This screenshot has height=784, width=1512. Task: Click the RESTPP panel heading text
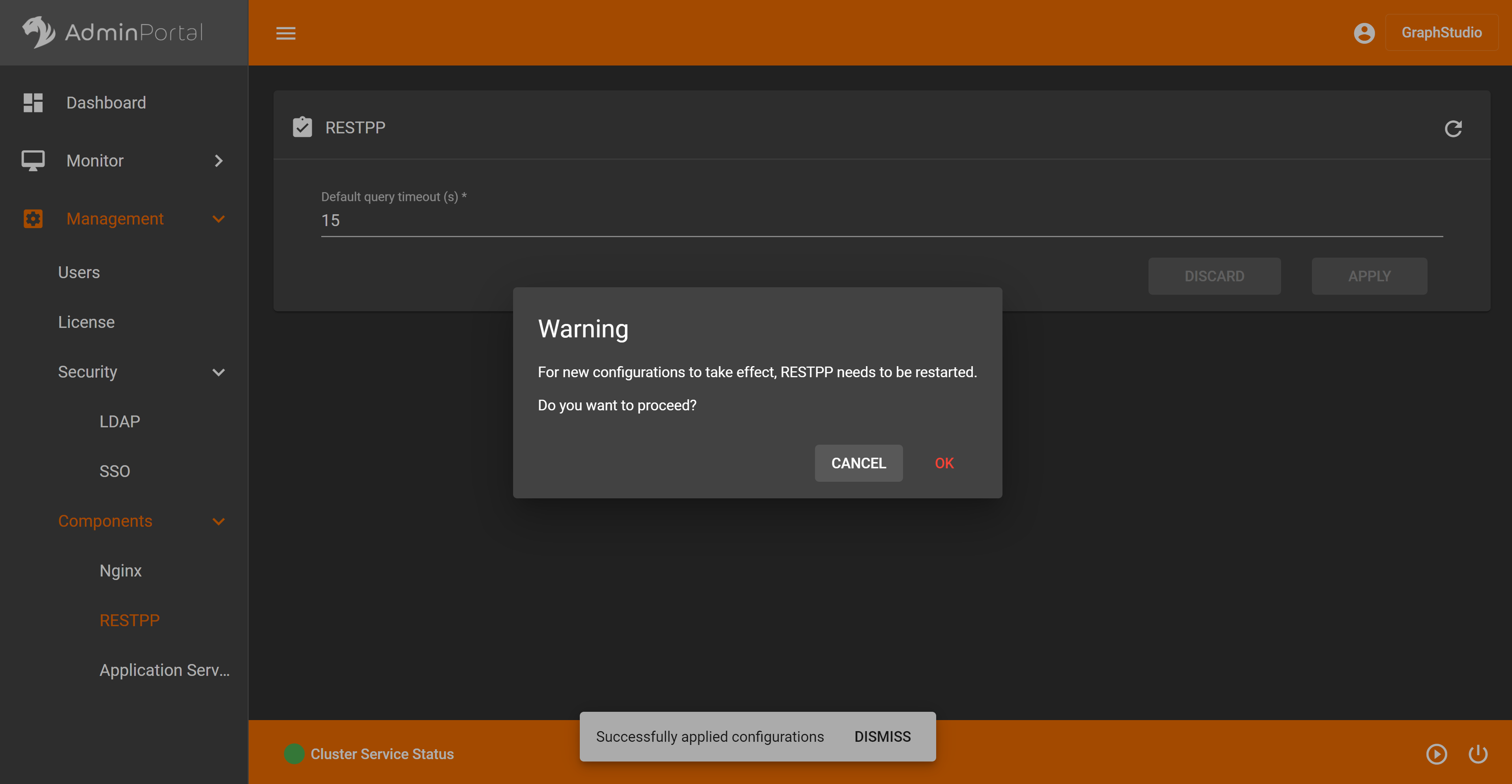[355, 127]
